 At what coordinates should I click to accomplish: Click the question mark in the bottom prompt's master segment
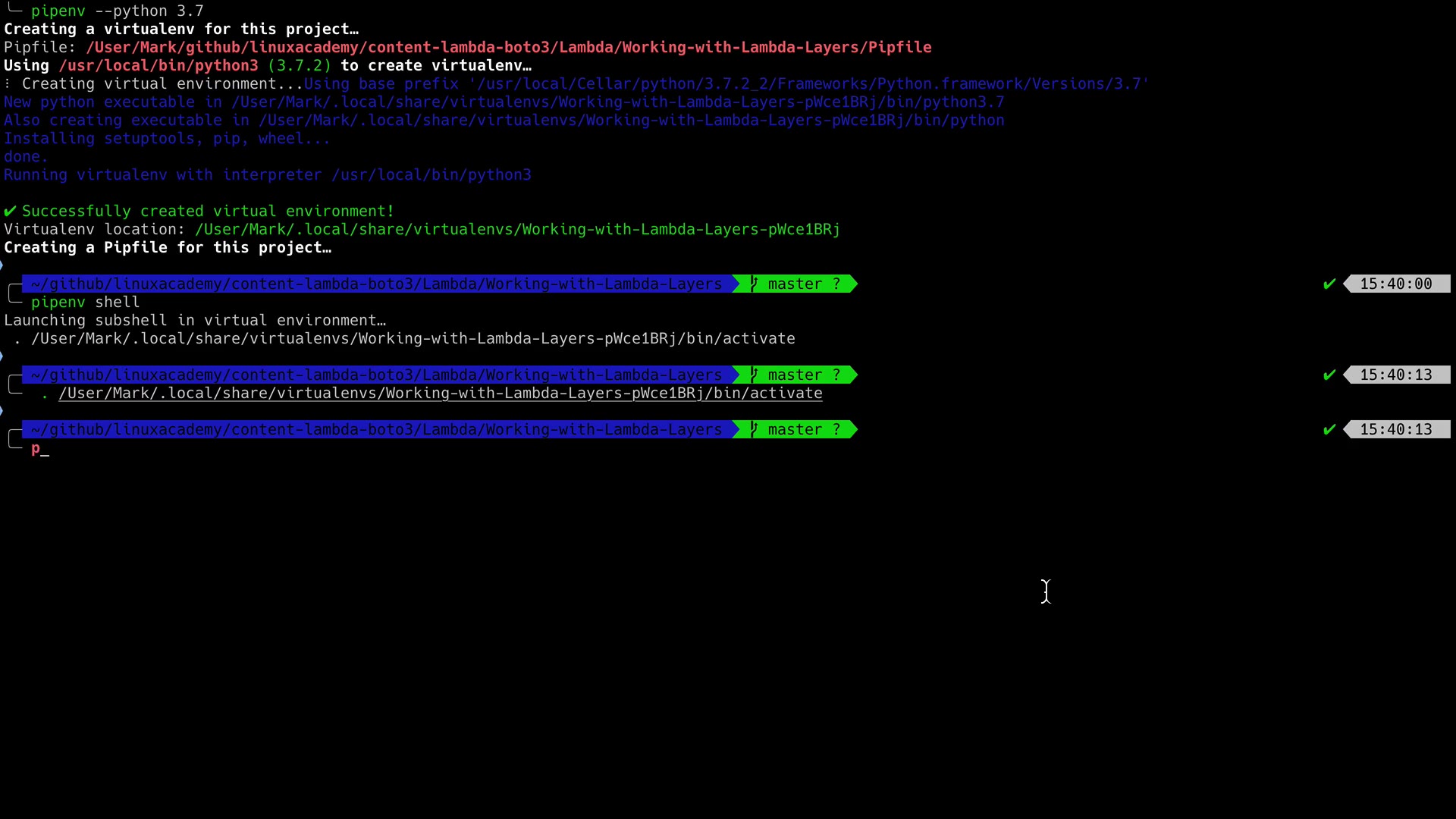click(836, 430)
